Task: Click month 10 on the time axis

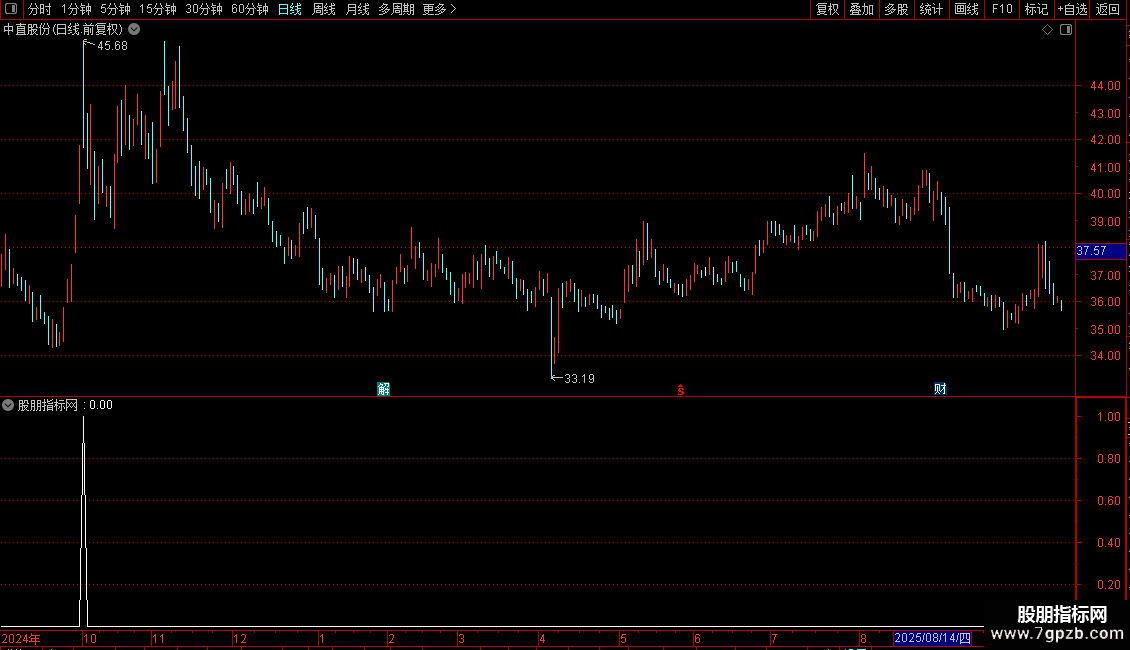Action: pyautogui.click(x=90, y=639)
